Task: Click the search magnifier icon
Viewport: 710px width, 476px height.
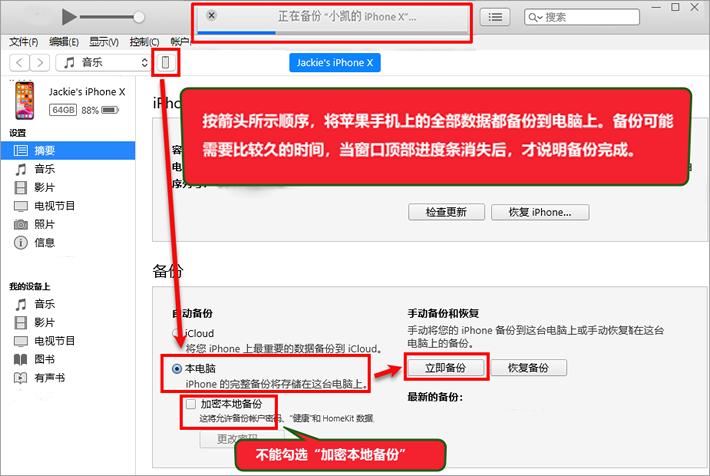Action: coord(535,17)
